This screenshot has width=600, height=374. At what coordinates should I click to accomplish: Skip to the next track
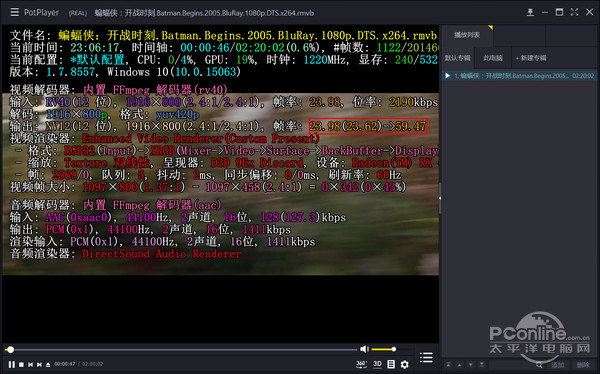[39, 364]
